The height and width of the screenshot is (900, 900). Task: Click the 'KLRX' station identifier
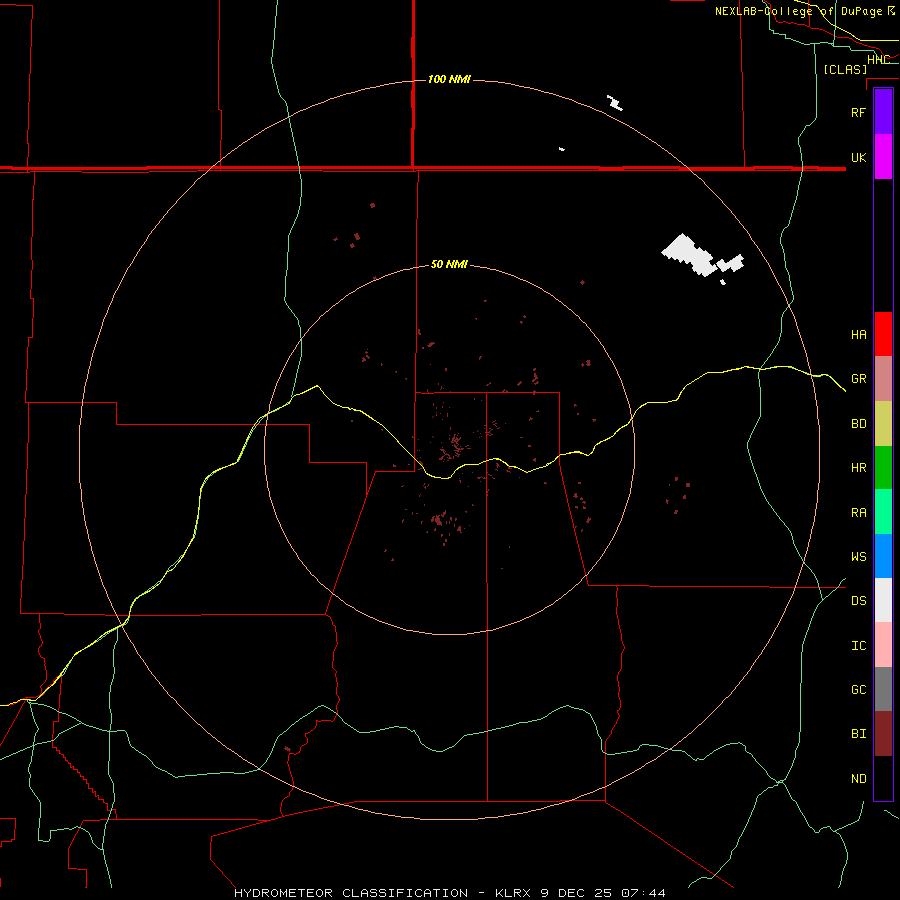click(x=514, y=893)
